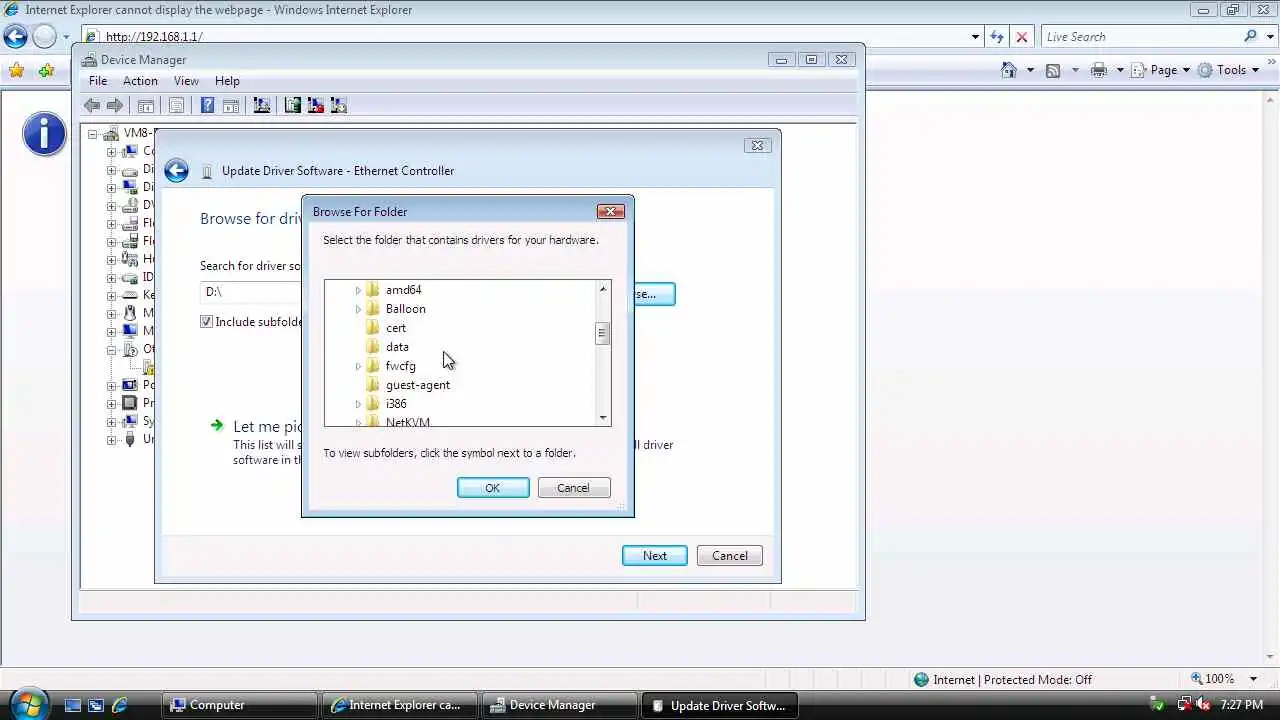Collapse VM8 root node in Device Manager
The height and width of the screenshot is (720, 1280).
[93, 134]
